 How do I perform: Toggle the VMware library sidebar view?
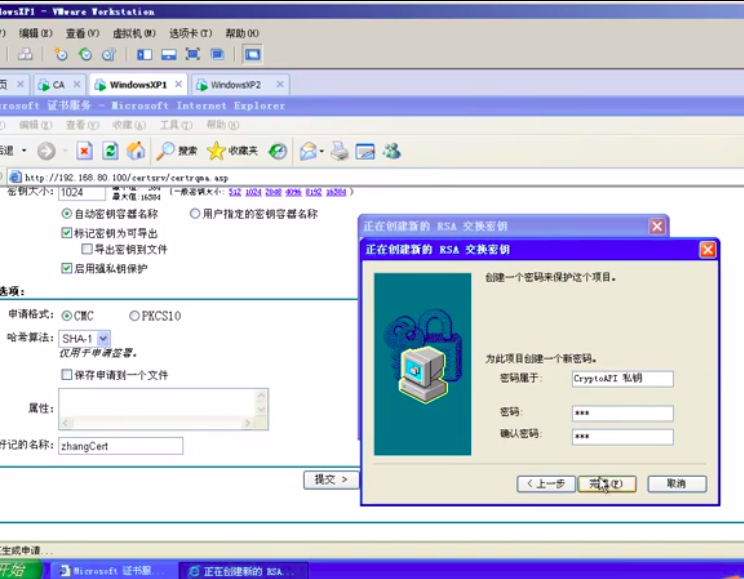pyautogui.click(x=144, y=55)
